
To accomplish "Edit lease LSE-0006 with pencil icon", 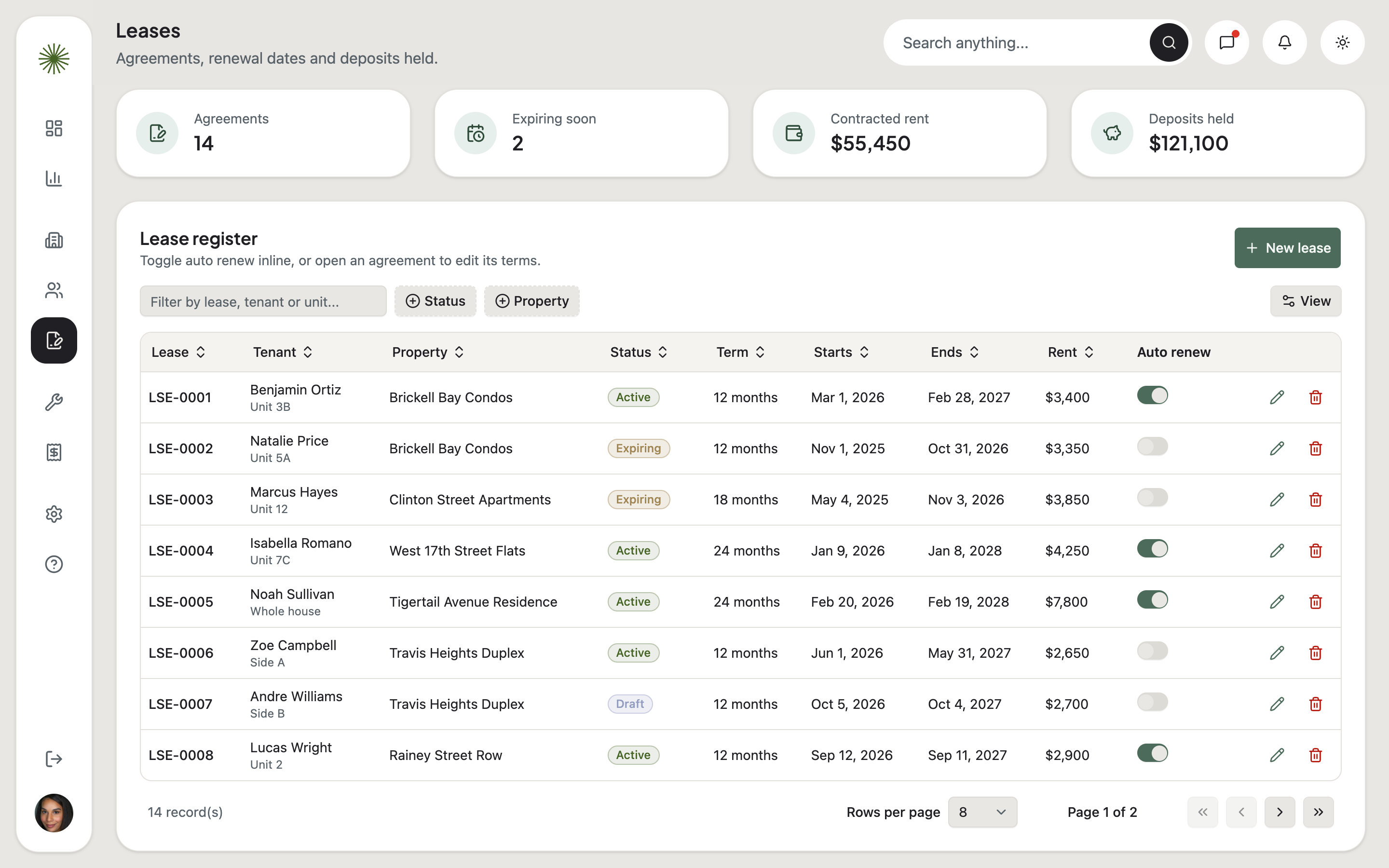I will [1277, 653].
